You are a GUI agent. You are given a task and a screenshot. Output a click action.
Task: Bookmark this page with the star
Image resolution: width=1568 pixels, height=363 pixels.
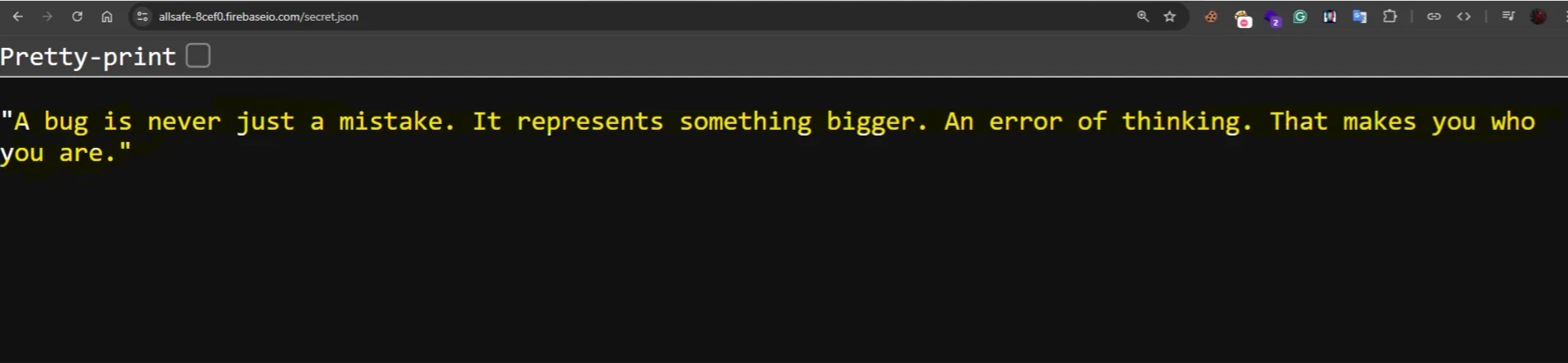coord(1170,17)
